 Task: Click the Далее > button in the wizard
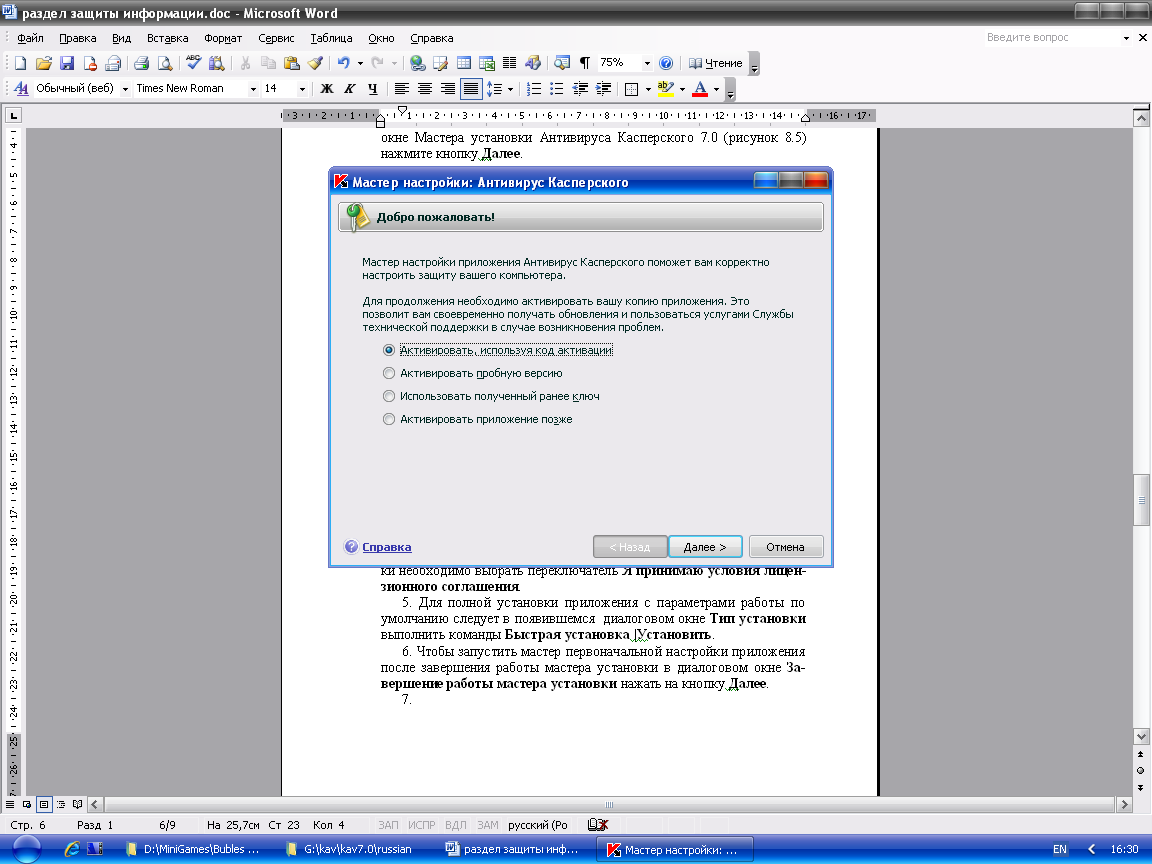pyautogui.click(x=705, y=547)
